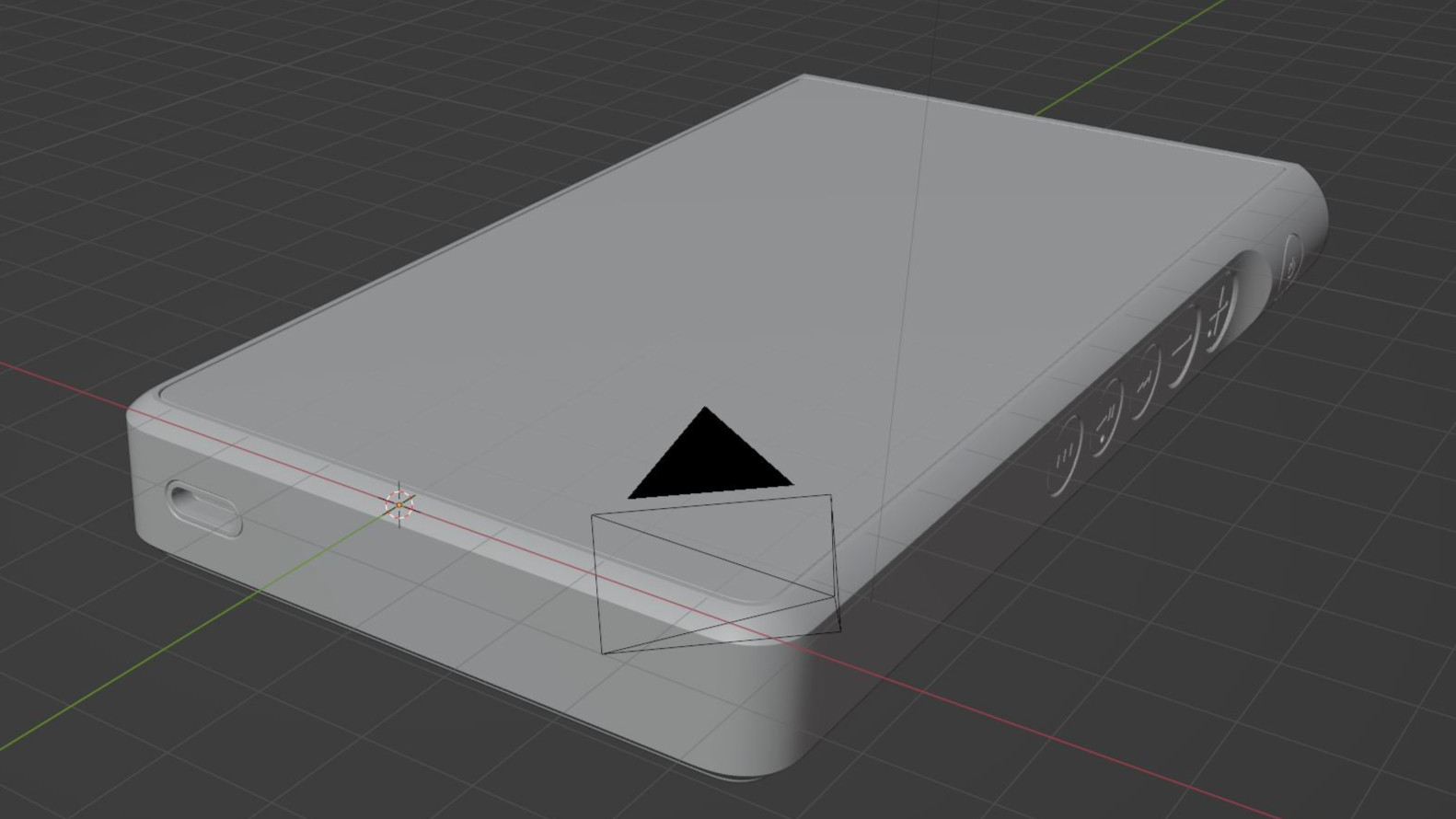Image resolution: width=1456 pixels, height=819 pixels.
Task: Click the side button engraved with three dashes
Action: (x=1066, y=456)
